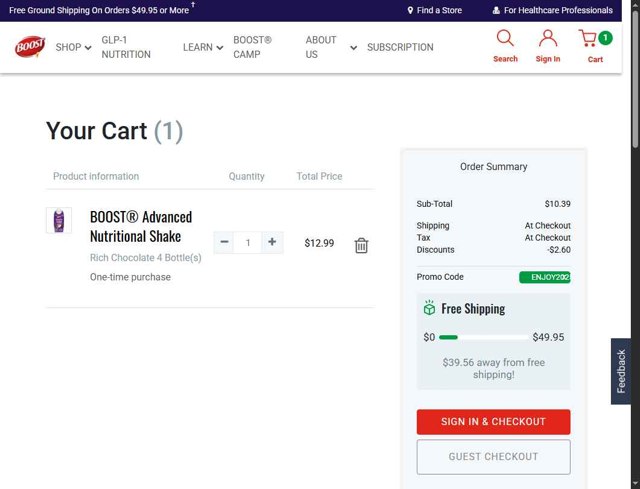Click the $12.99 total price
Image resolution: width=640 pixels, height=489 pixels.
(x=319, y=243)
